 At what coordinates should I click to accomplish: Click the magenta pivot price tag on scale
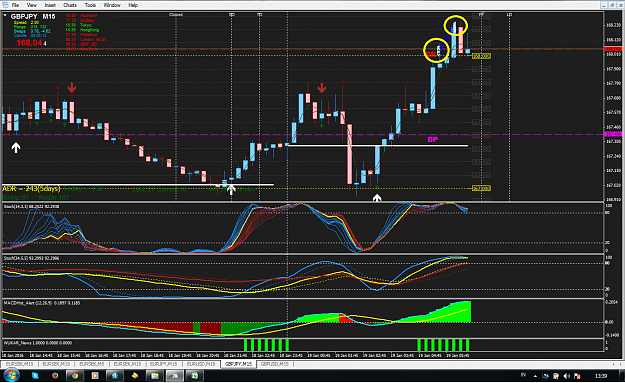(613, 134)
